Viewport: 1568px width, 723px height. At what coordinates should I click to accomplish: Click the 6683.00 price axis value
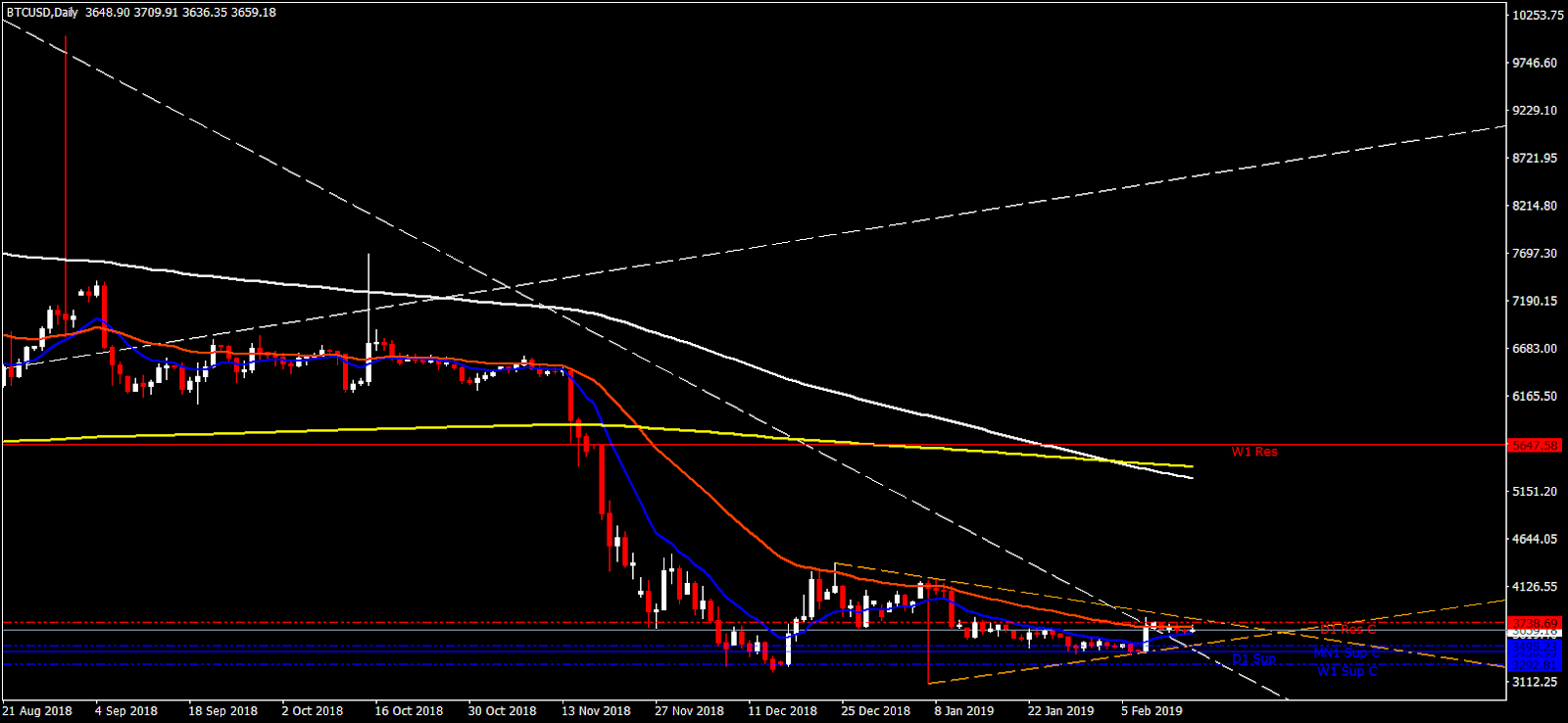pos(1535,348)
